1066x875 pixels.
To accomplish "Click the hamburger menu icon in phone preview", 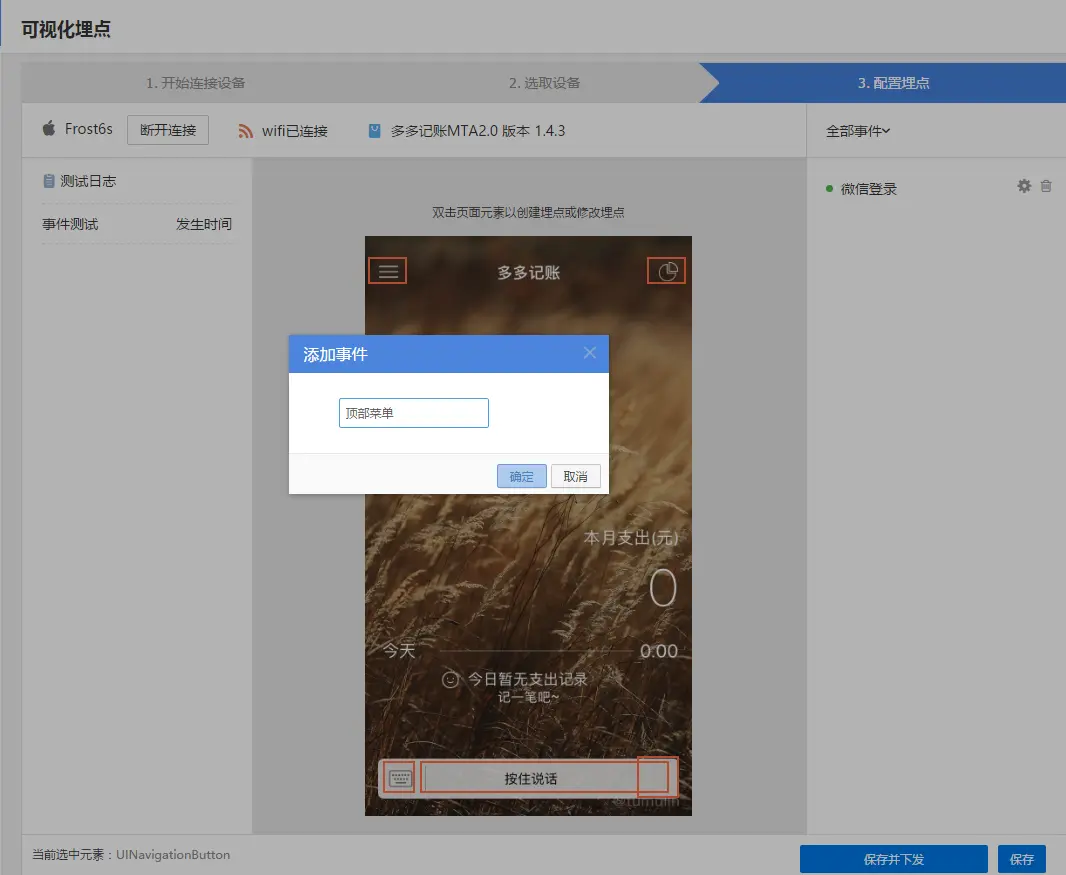I will pyautogui.click(x=388, y=271).
